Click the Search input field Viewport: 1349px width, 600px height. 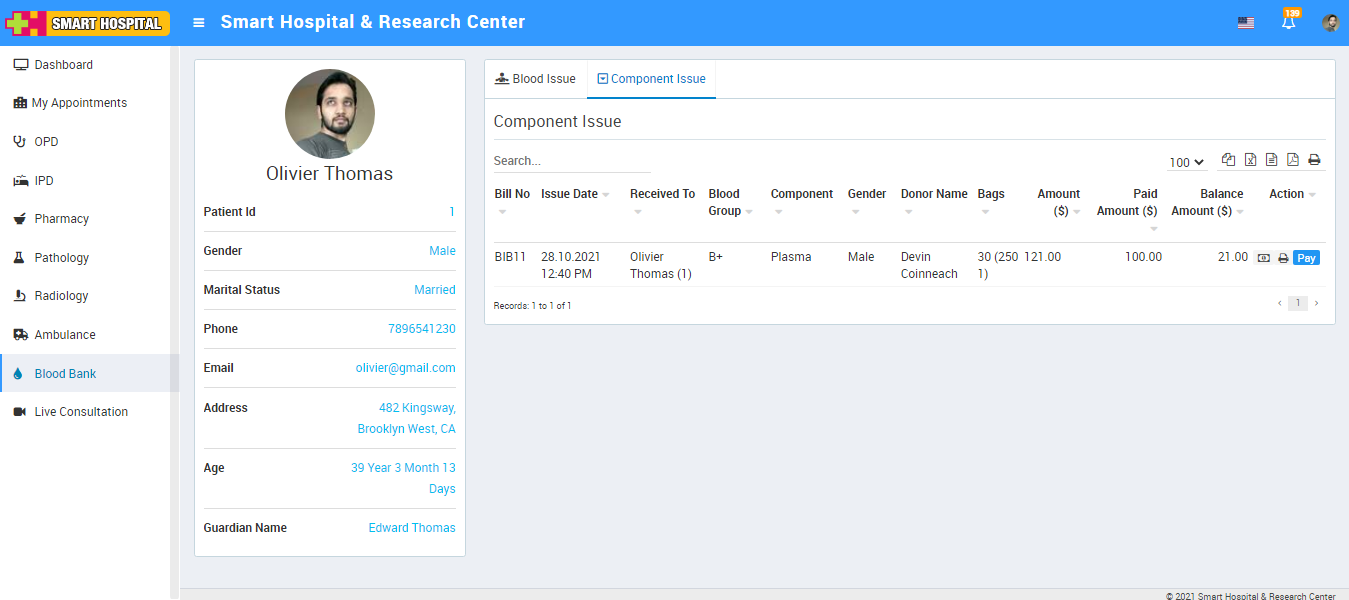[x=571, y=161]
